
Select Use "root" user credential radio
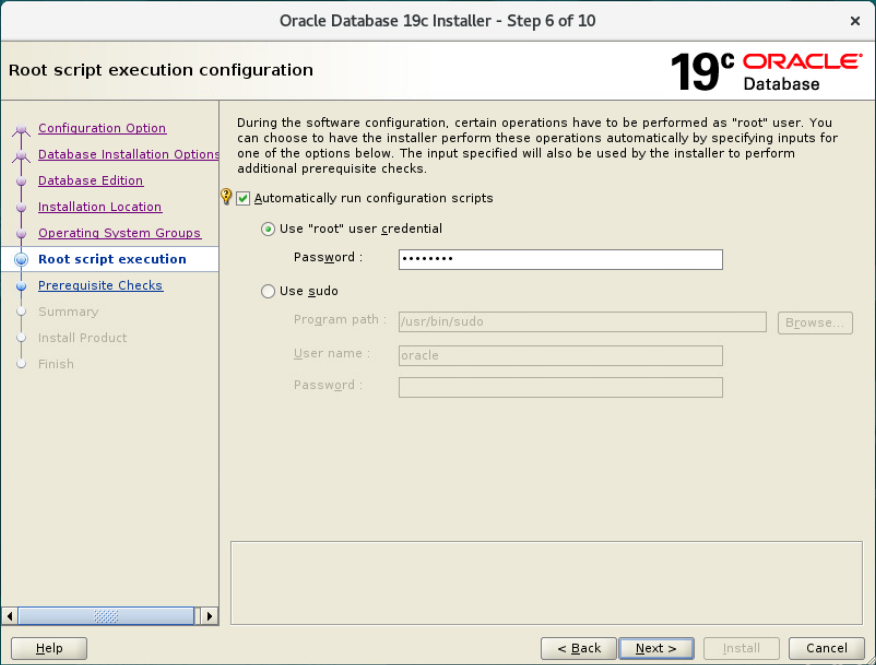pos(268,229)
